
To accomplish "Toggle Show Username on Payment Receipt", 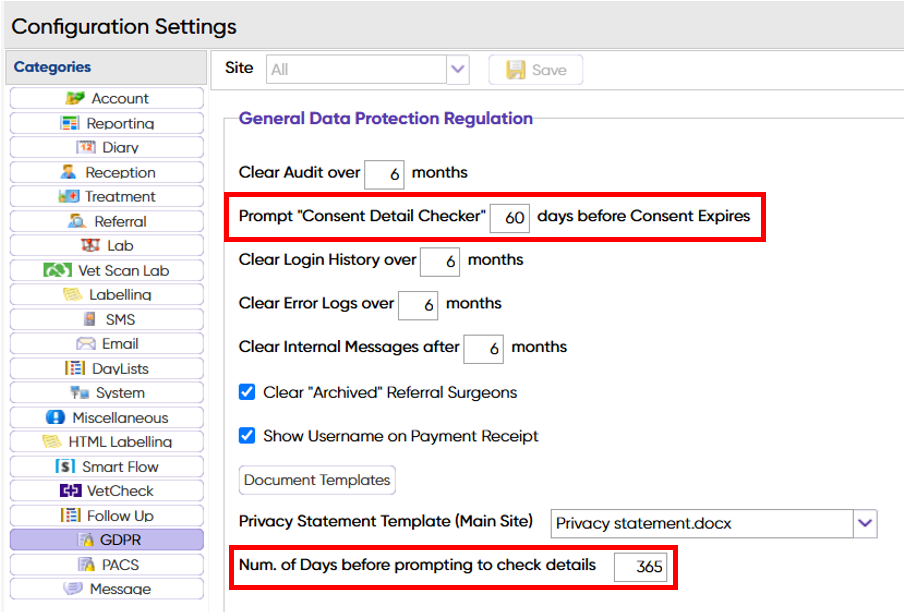I will click(x=247, y=436).
